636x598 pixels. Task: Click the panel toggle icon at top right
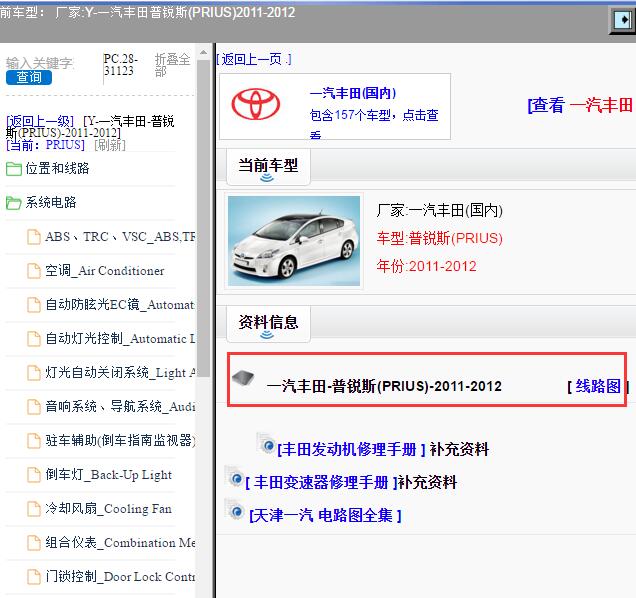point(623,19)
